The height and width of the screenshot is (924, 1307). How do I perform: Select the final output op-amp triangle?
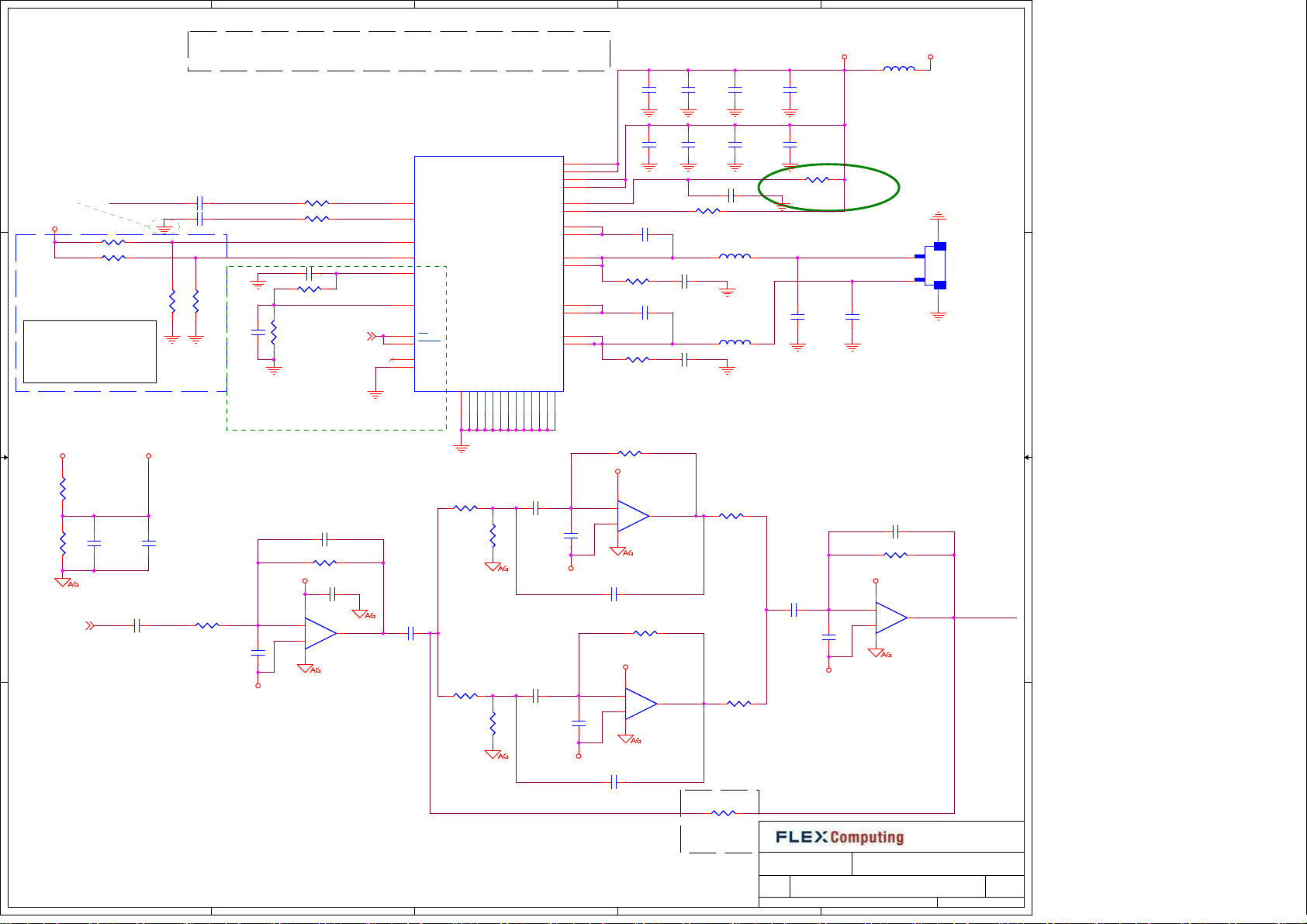point(891,618)
